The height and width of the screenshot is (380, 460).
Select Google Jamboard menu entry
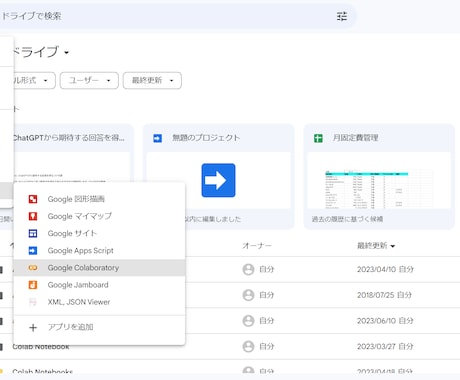(99, 285)
